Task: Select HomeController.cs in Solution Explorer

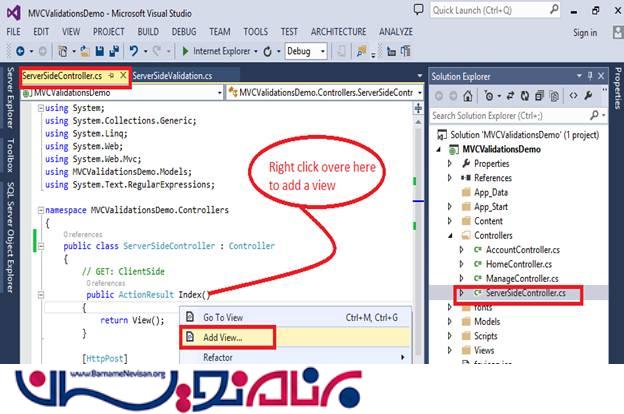Action: 526,264
